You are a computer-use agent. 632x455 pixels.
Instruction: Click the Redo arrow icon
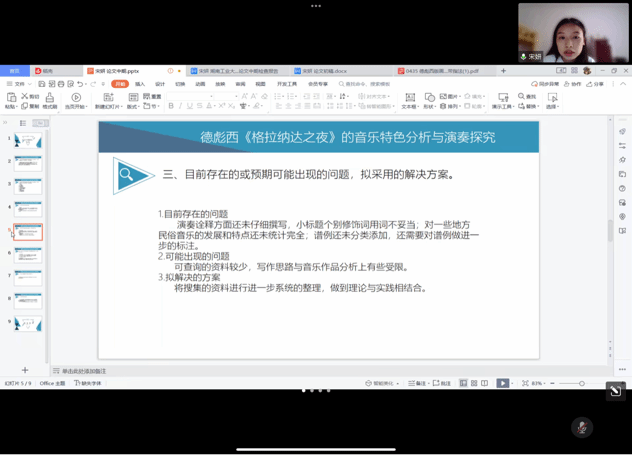93,84
